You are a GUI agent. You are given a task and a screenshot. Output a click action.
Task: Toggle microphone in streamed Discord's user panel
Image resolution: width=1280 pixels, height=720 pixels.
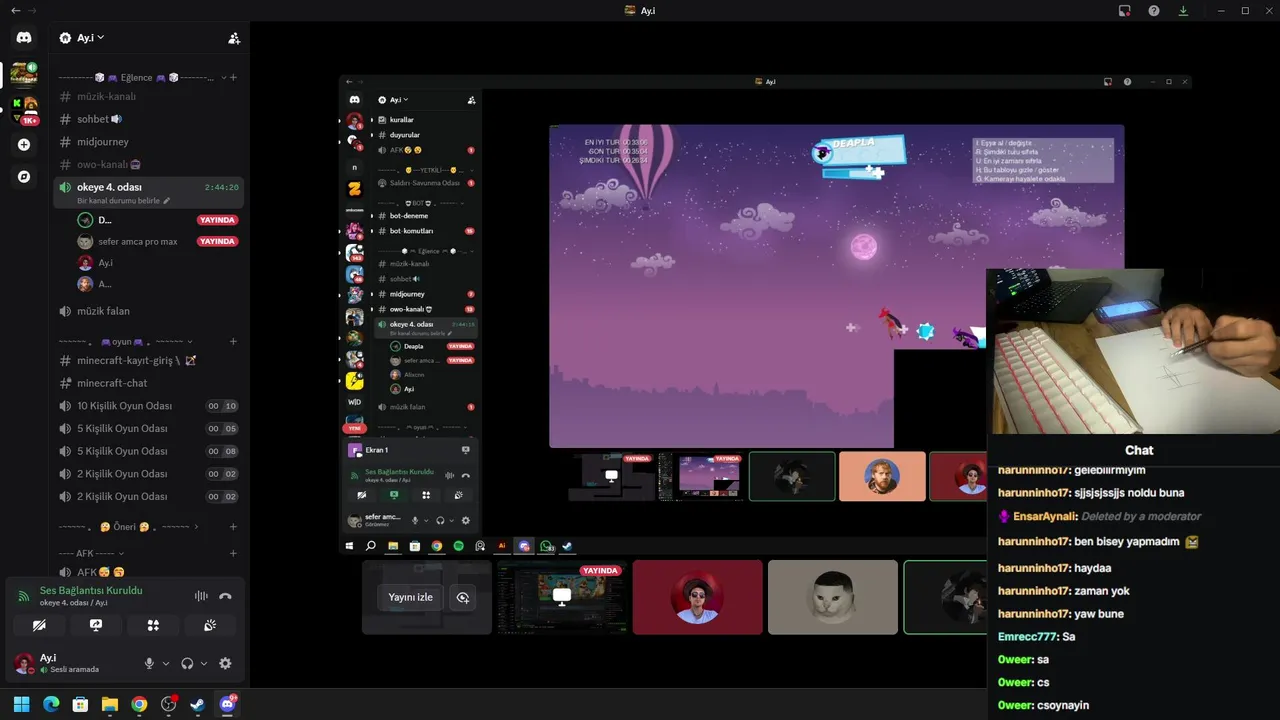[415, 520]
